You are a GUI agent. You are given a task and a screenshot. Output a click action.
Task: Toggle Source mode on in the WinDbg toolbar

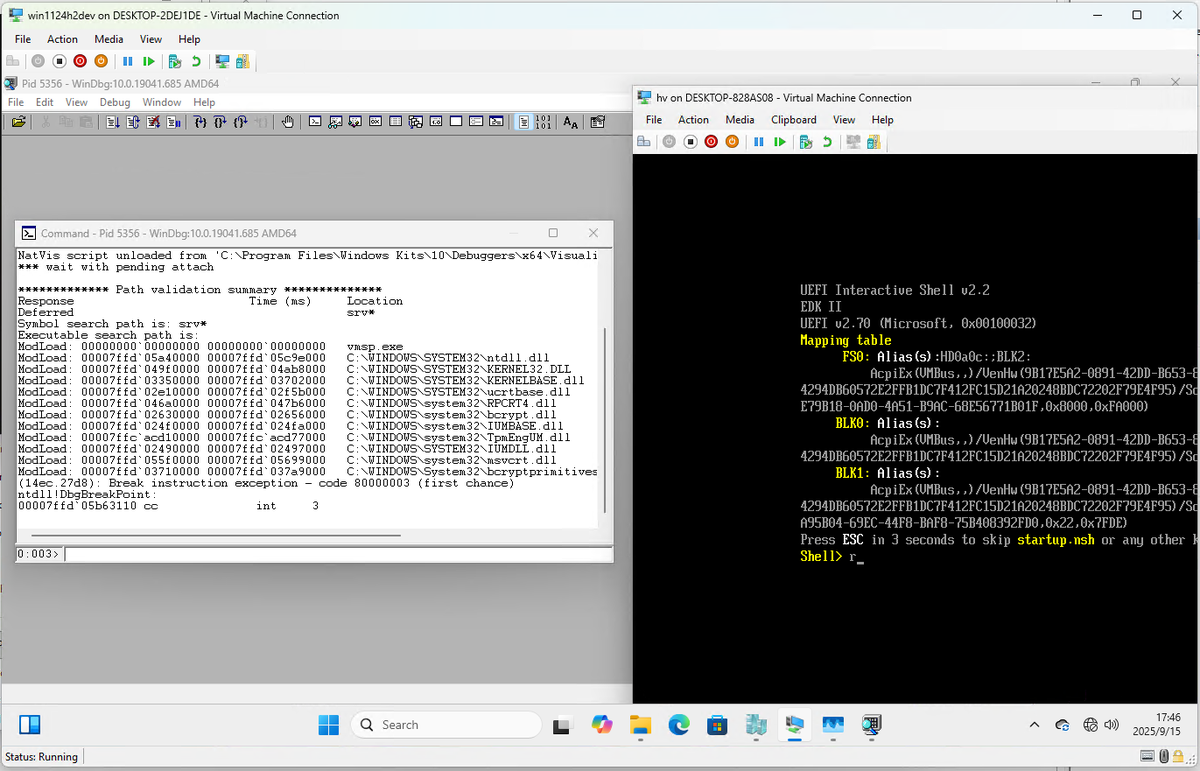(x=524, y=122)
